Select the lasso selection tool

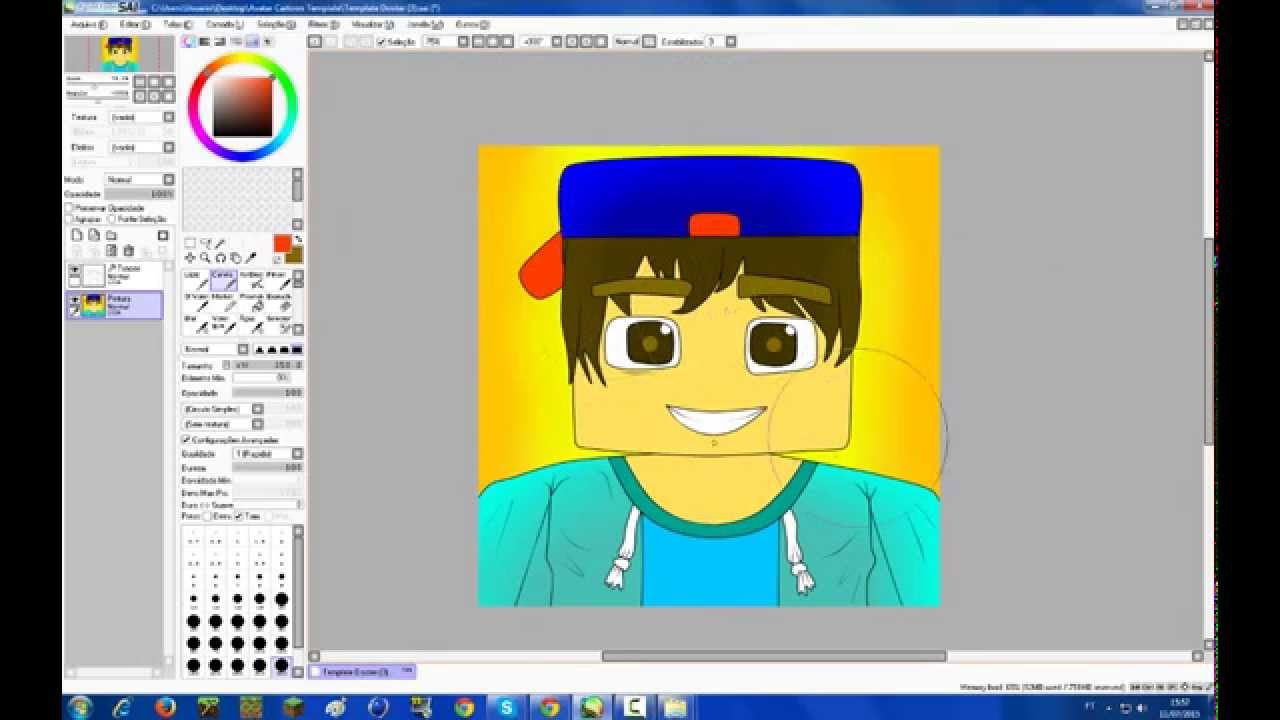click(205, 243)
